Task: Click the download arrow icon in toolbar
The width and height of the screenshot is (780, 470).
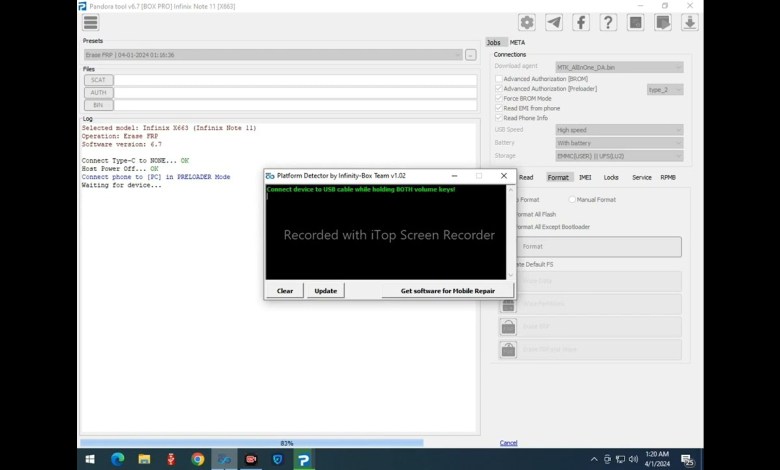Action: tap(689, 22)
